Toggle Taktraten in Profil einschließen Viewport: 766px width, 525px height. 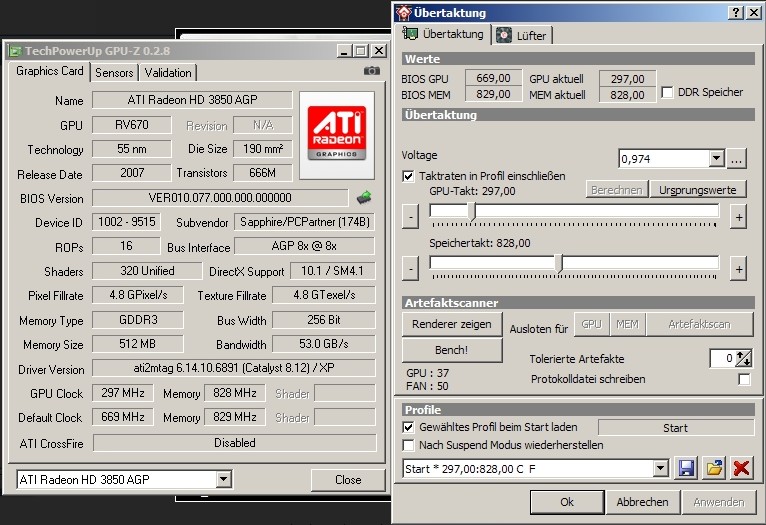click(408, 176)
